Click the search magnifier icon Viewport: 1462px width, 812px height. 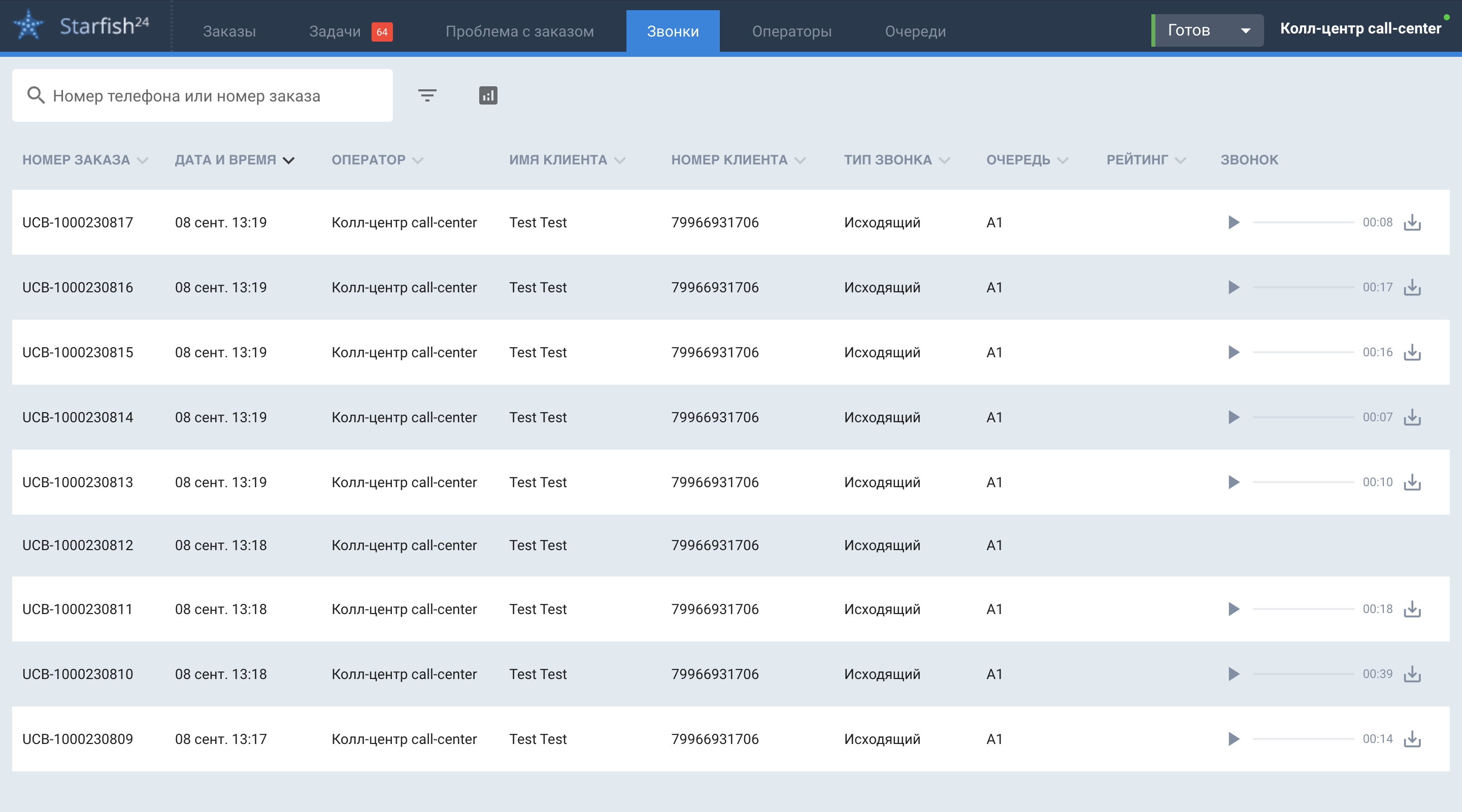(36, 95)
